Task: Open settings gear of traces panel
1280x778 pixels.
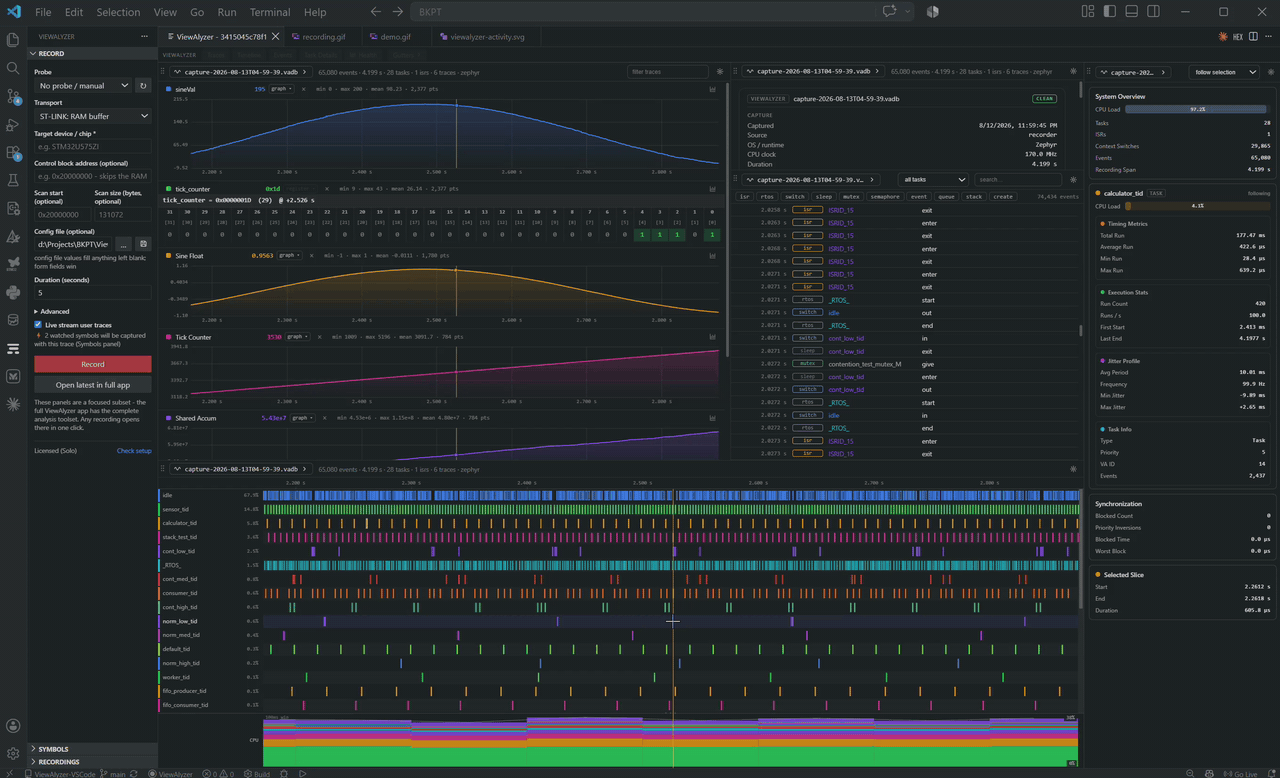Action: click(x=720, y=72)
